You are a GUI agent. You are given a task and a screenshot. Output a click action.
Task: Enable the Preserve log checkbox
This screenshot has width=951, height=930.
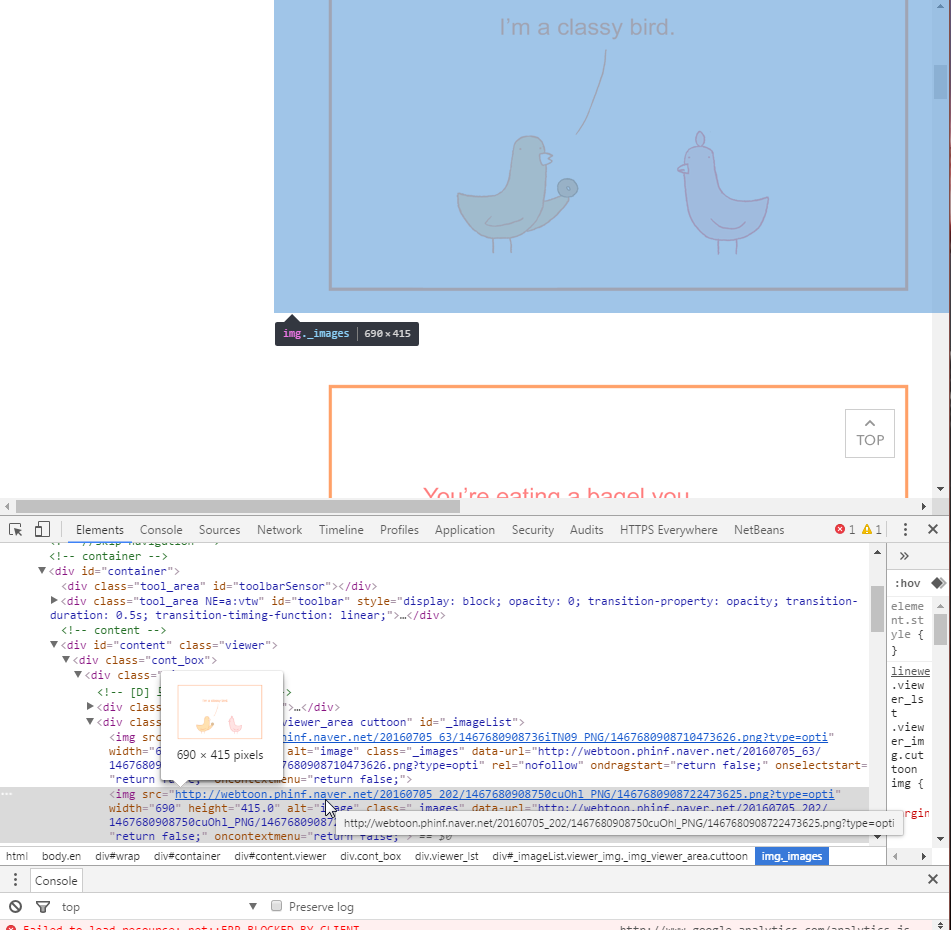click(x=277, y=906)
